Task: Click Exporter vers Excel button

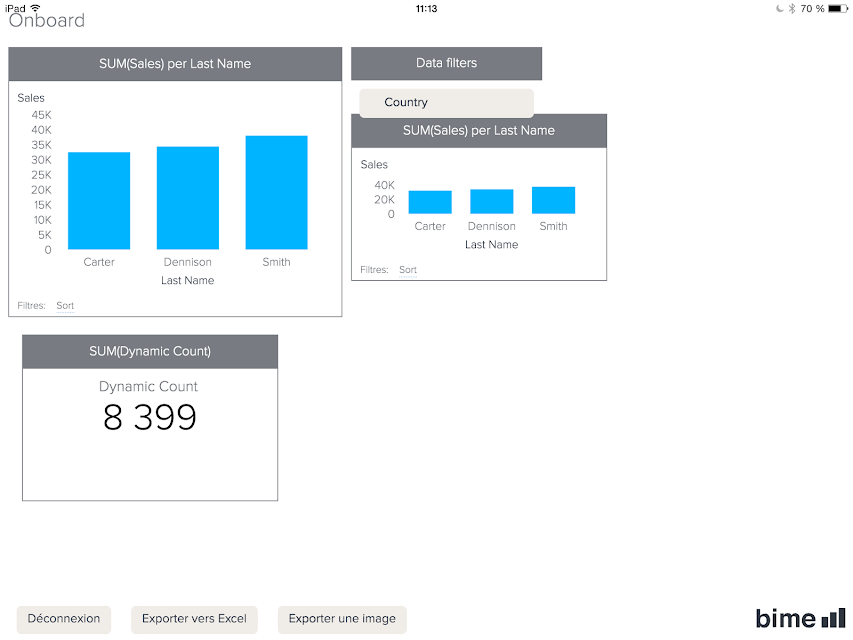Action: click(194, 619)
